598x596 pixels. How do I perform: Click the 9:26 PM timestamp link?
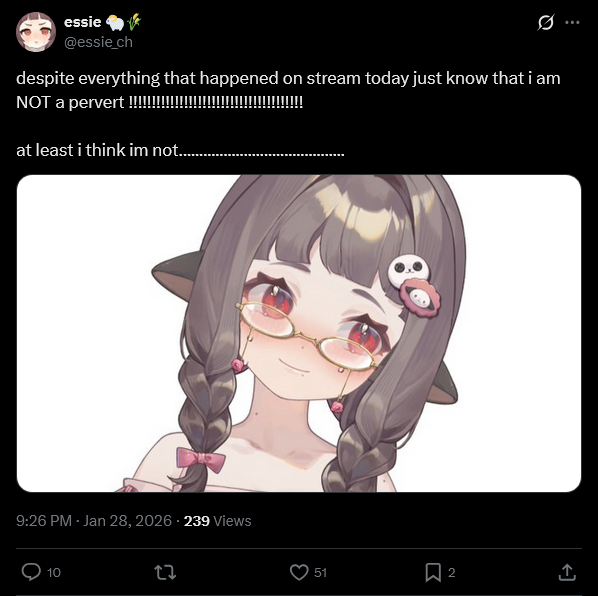point(94,521)
